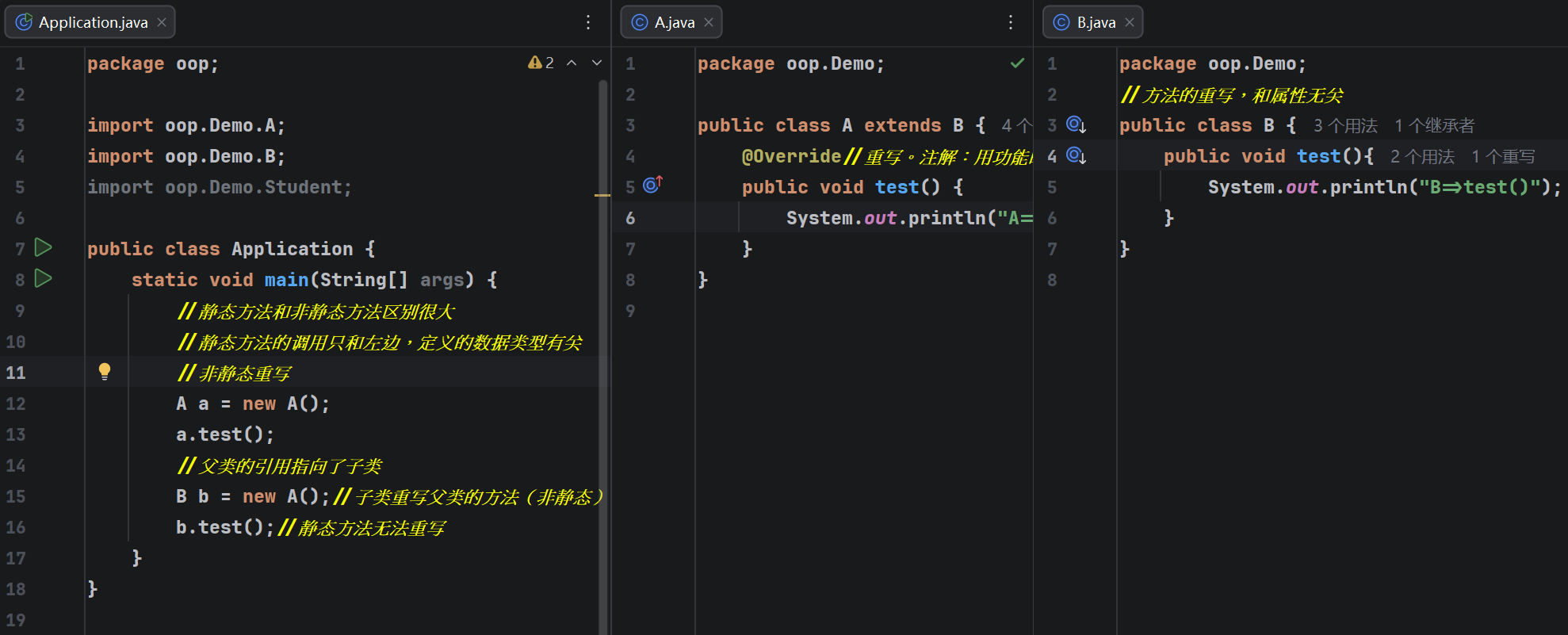Click usages hint next to class A declaration
Screen dimensions: 1568x635
click(x=1016, y=125)
